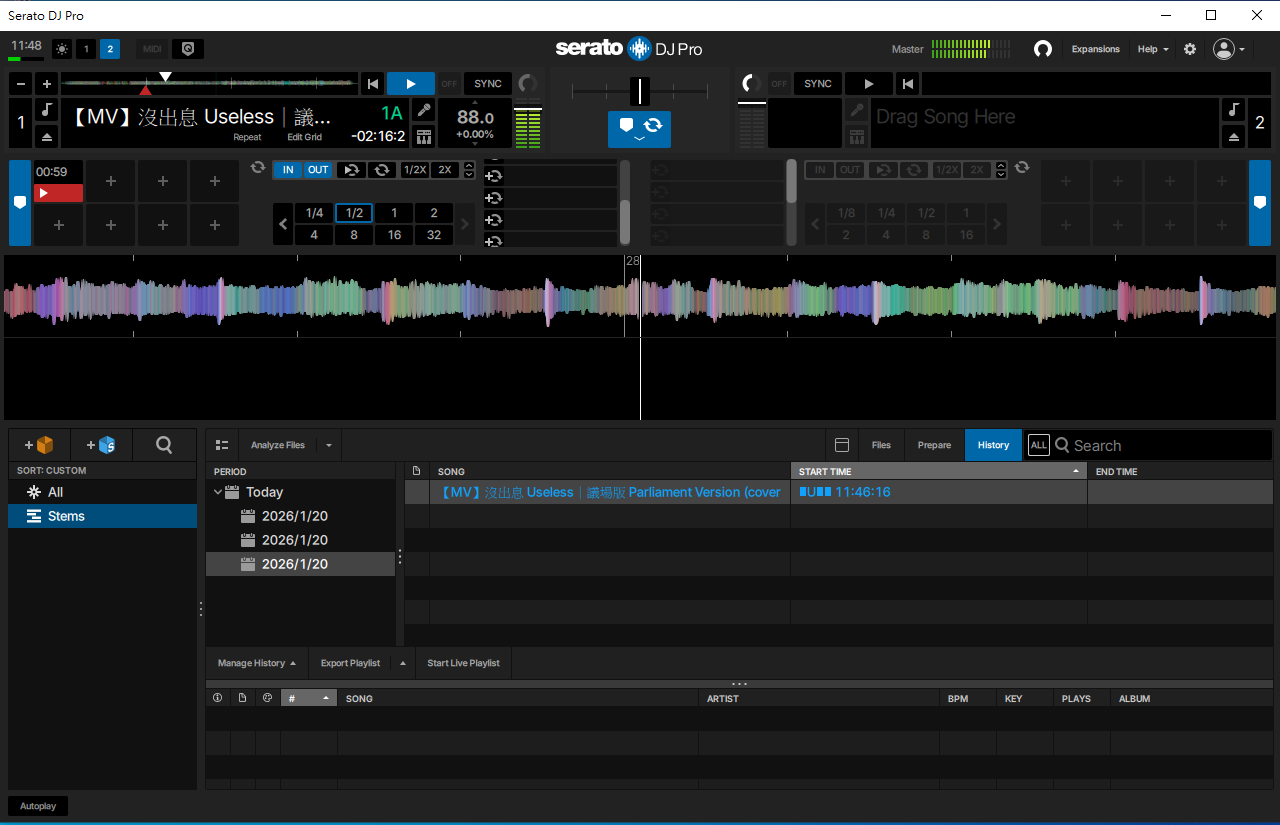Eject the track from deck 1
Image resolution: width=1280 pixels, height=825 pixels.
click(x=47, y=137)
